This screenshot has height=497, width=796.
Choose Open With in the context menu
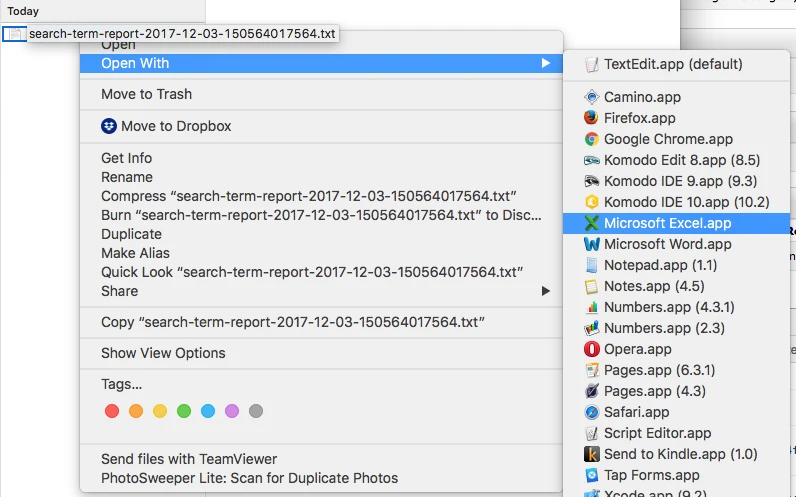point(321,63)
